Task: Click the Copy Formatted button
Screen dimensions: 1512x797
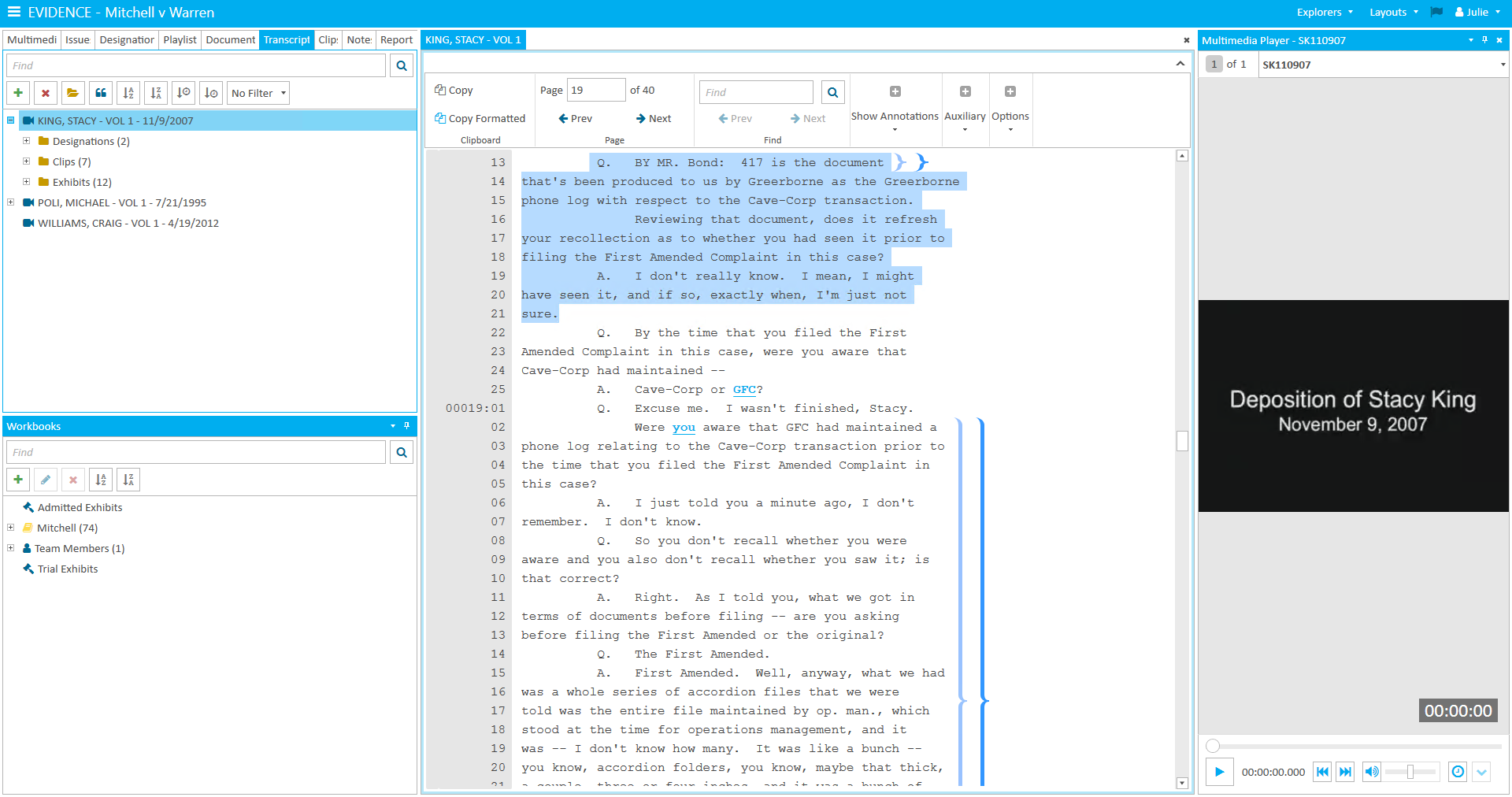Action: coord(480,118)
